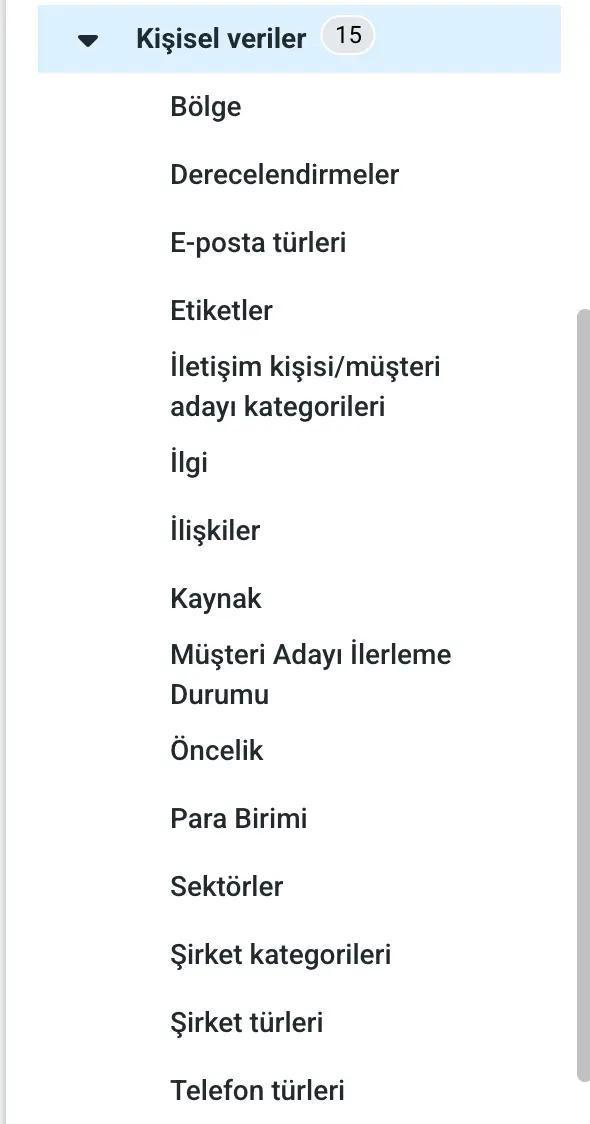Open the Etiketler entry
Image resolution: width=590 pixels, height=1124 pixels.
coord(222,311)
